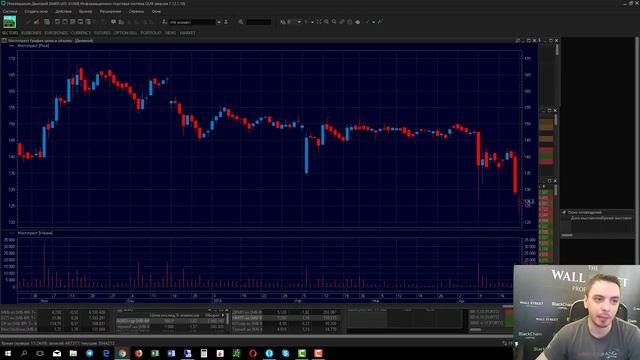Click the chat message toolbar icon

(113, 22)
